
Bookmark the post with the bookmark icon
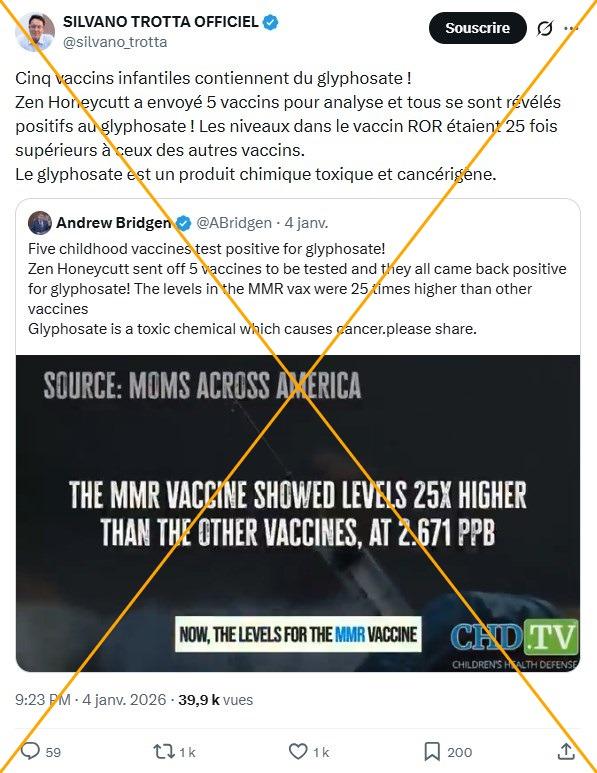click(432, 752)
